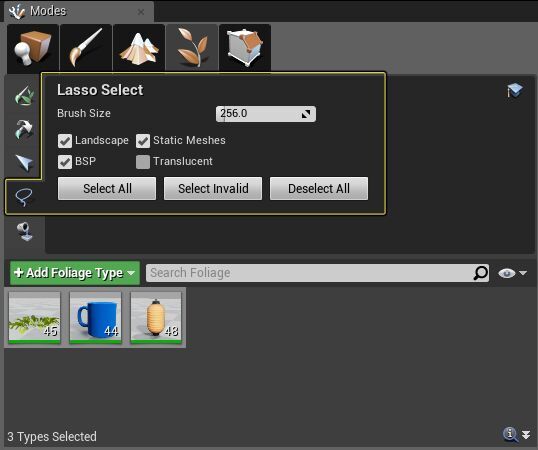This screenshot has height=450, width=538.
Task: Open Landscape mode
Action: point(139,48)
